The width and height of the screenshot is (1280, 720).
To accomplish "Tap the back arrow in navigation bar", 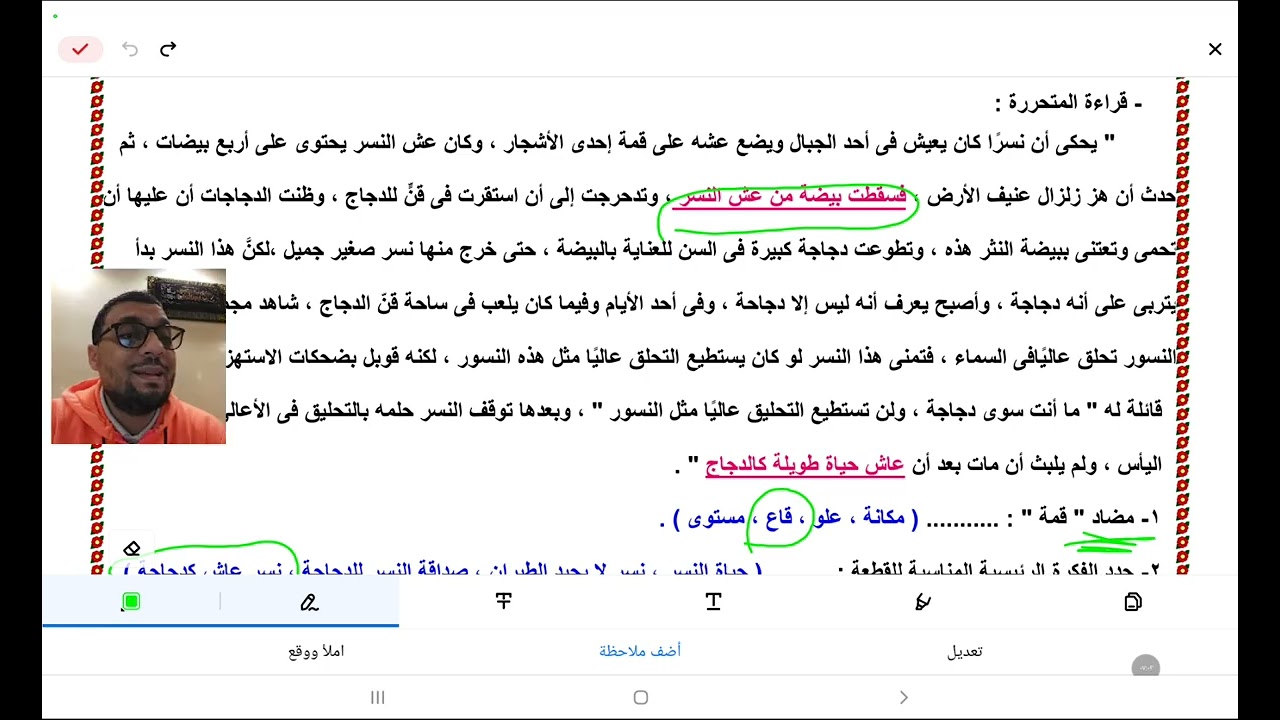I will (904, 697).
